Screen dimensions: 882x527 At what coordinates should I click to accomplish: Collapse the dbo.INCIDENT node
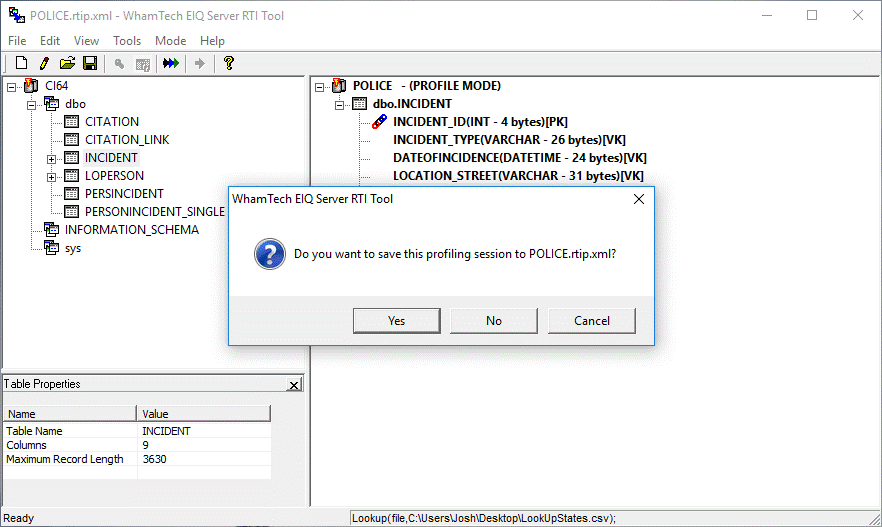339,105
